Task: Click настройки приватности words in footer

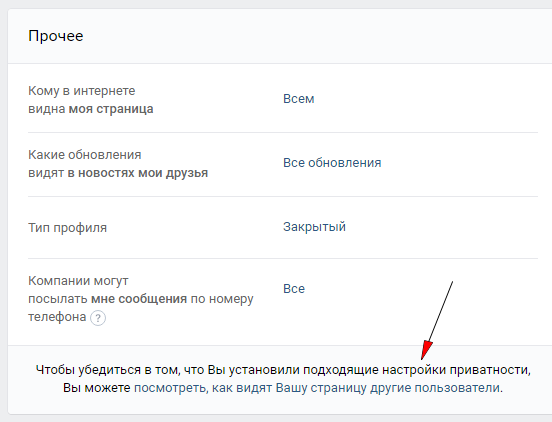Action: click(456, 370)
